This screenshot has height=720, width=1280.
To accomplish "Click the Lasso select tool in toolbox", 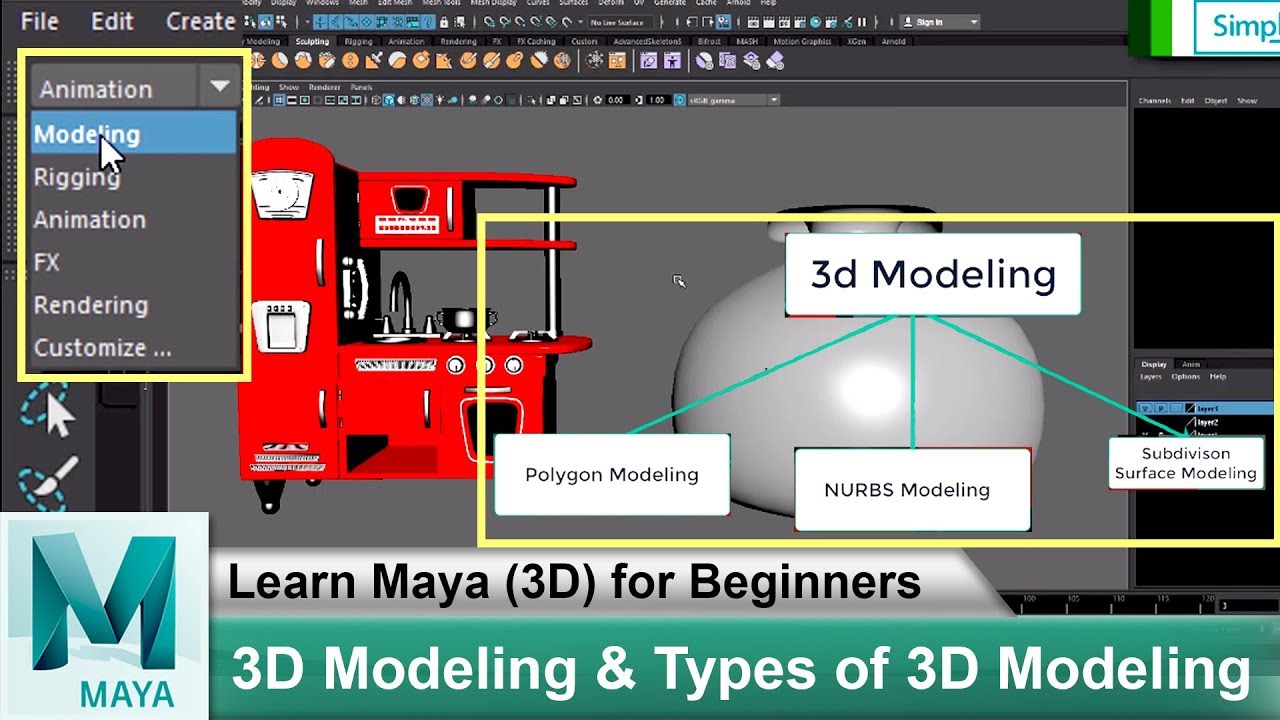I will 46,408.
